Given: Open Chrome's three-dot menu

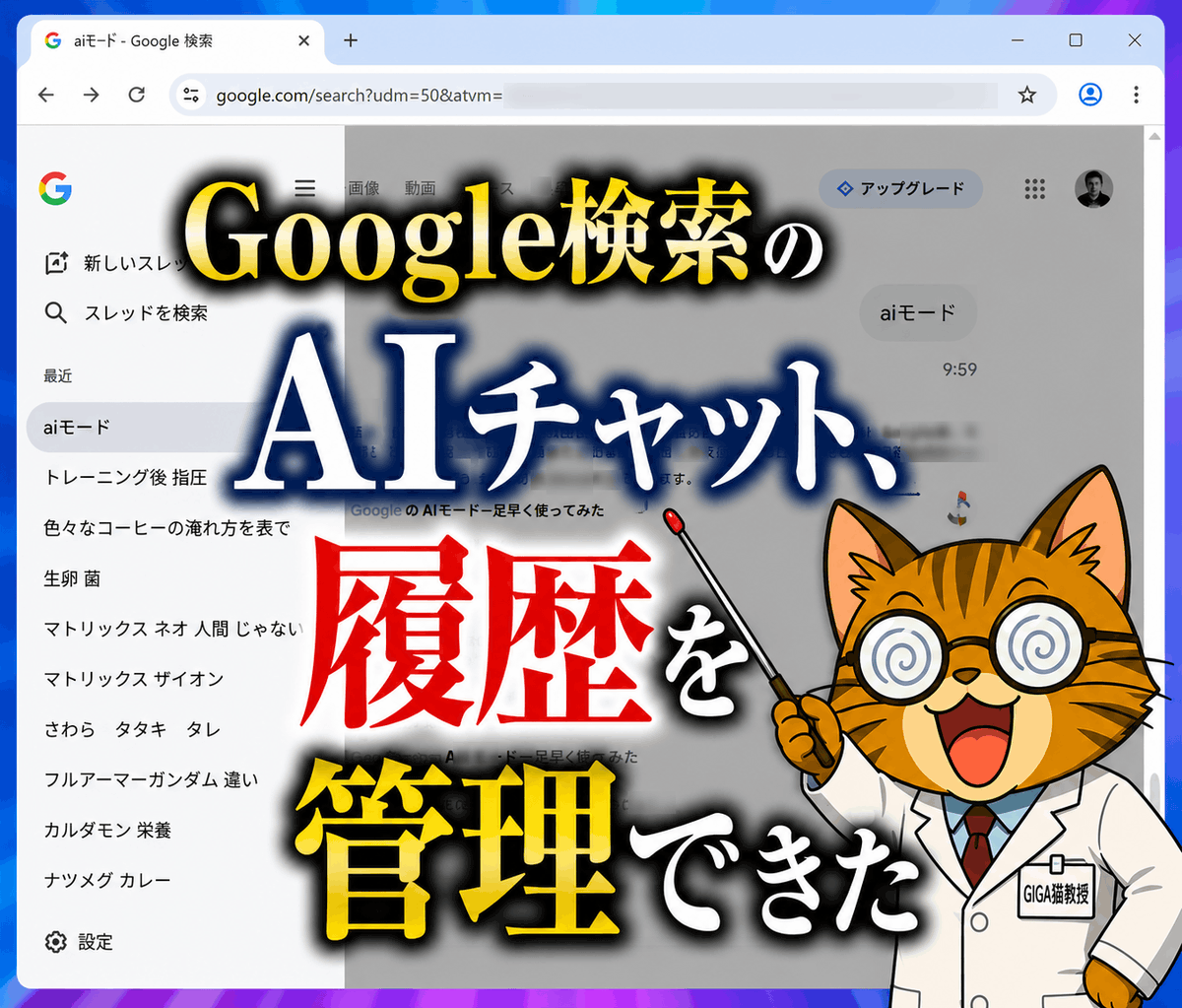Looking at the screenshot, I should click(x=1136, y=95).
